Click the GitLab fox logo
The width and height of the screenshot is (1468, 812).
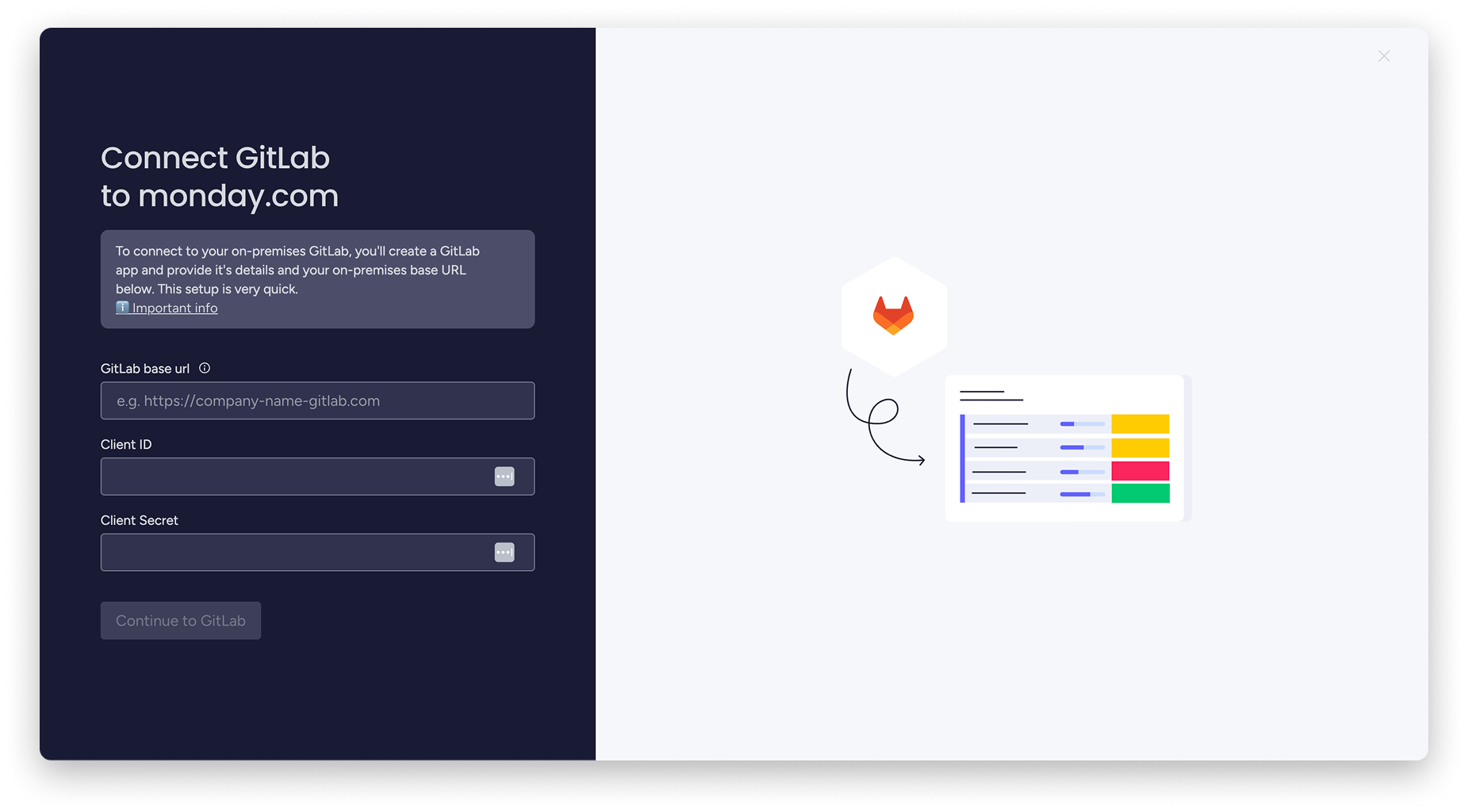click(x=893, y=316)
